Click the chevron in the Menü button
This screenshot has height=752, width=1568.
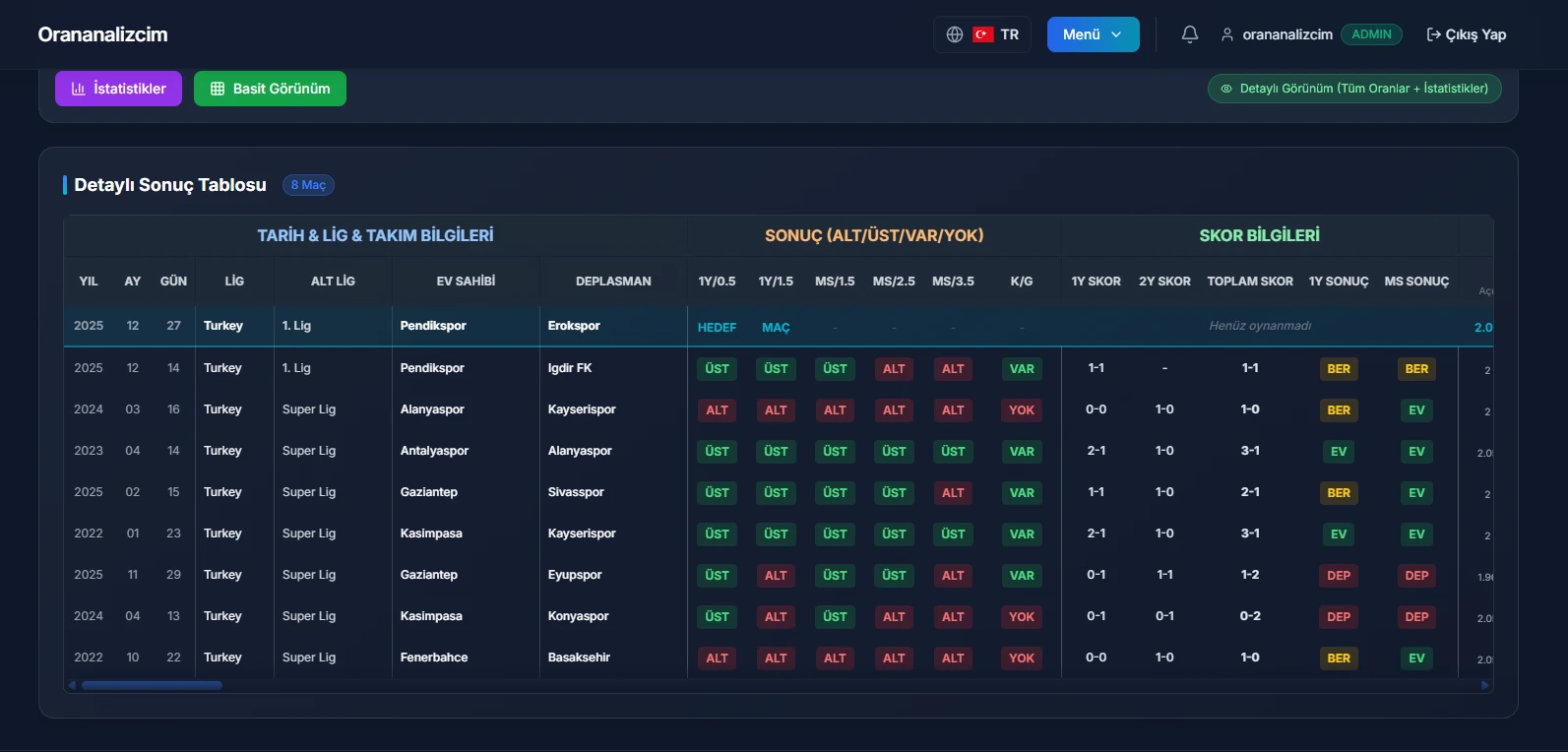coord(1116,34)
